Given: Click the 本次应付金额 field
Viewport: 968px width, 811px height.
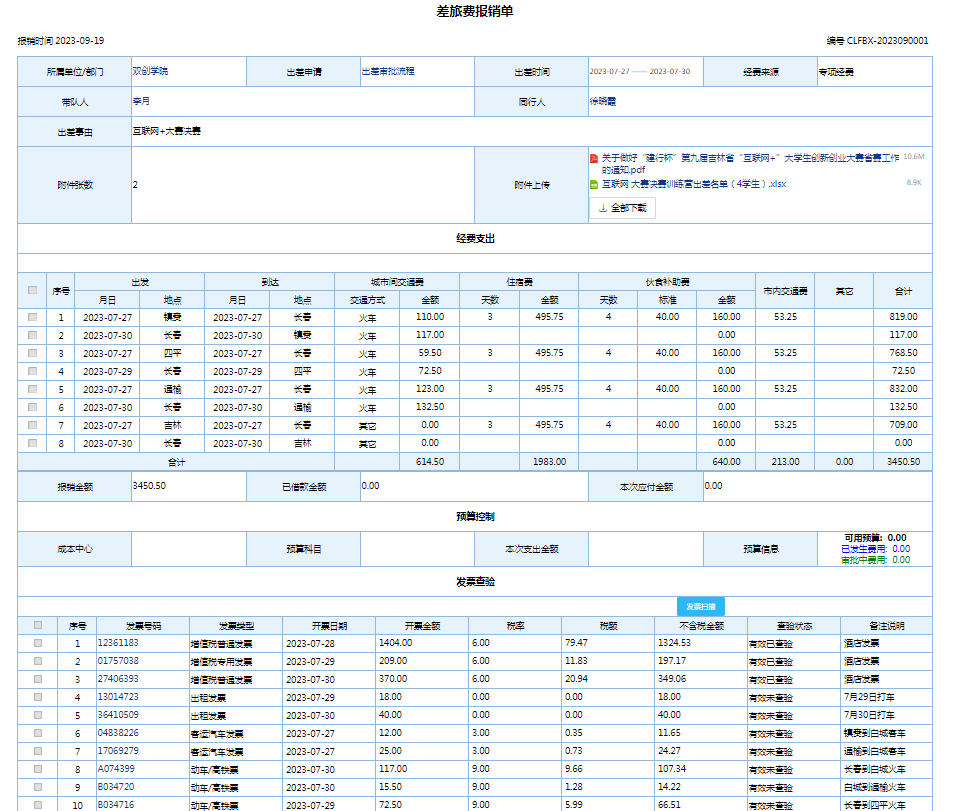Looking at the screenshot, I should [x=817, y=486].
